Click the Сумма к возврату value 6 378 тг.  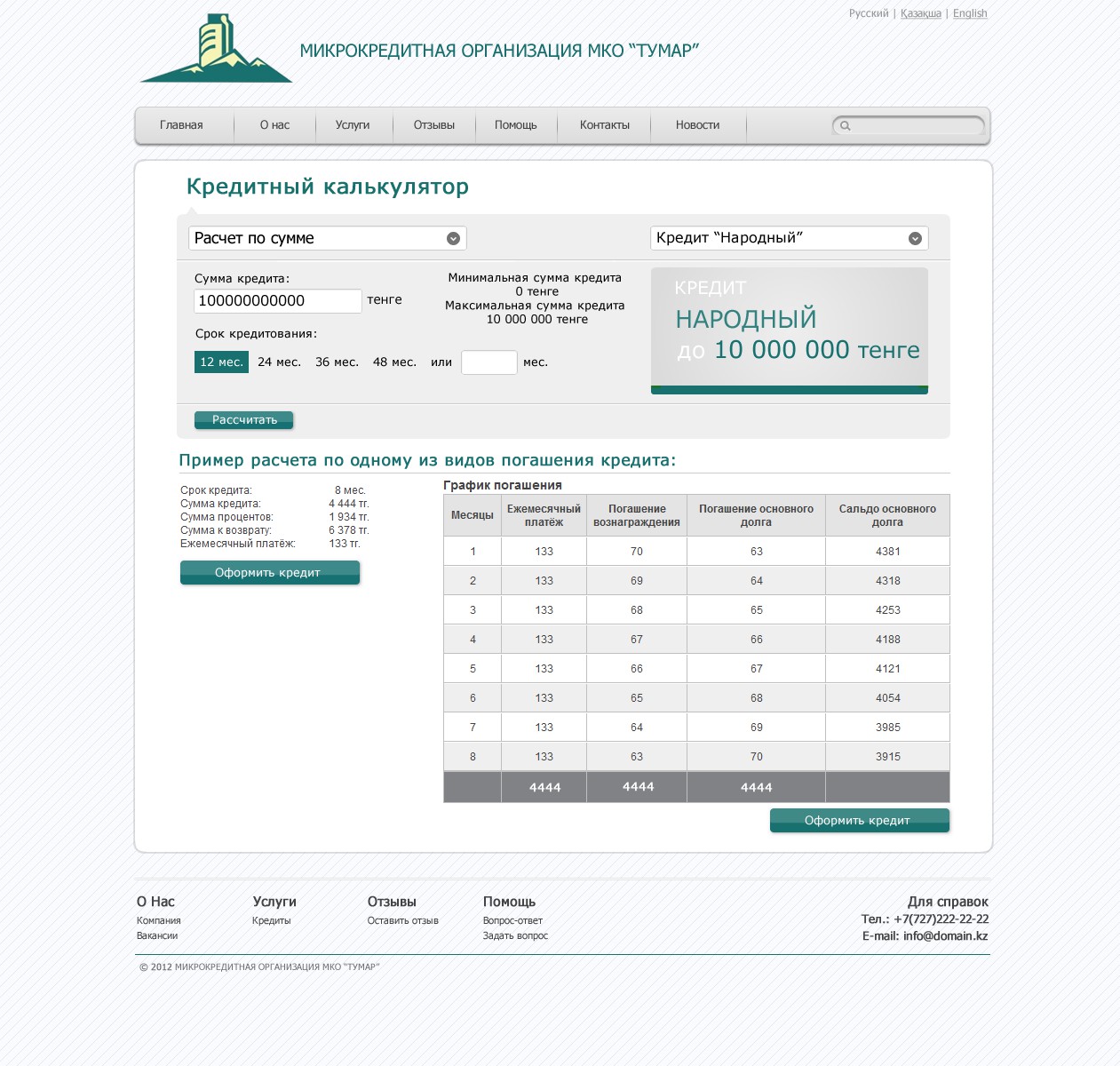click(x=349, y=530)
